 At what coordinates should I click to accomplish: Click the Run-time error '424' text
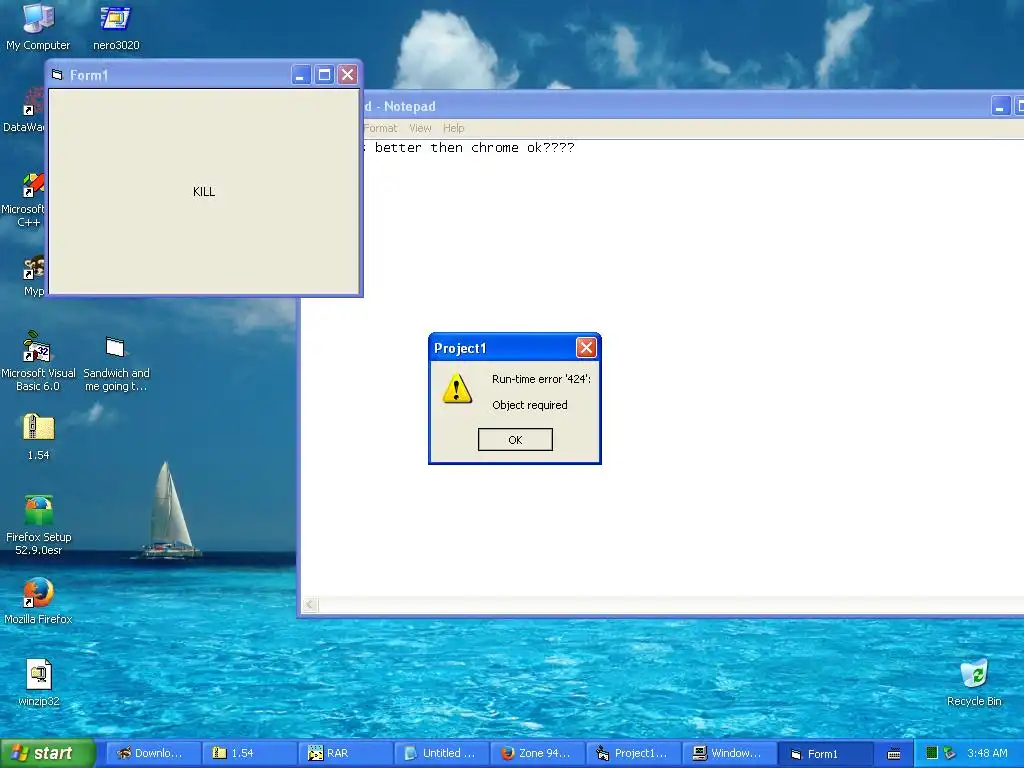pyautogui.click(x=541, y=379)
